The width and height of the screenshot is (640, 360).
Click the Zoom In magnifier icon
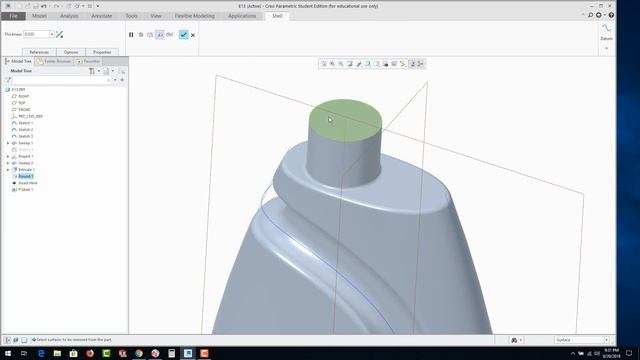tap(332, 64)
